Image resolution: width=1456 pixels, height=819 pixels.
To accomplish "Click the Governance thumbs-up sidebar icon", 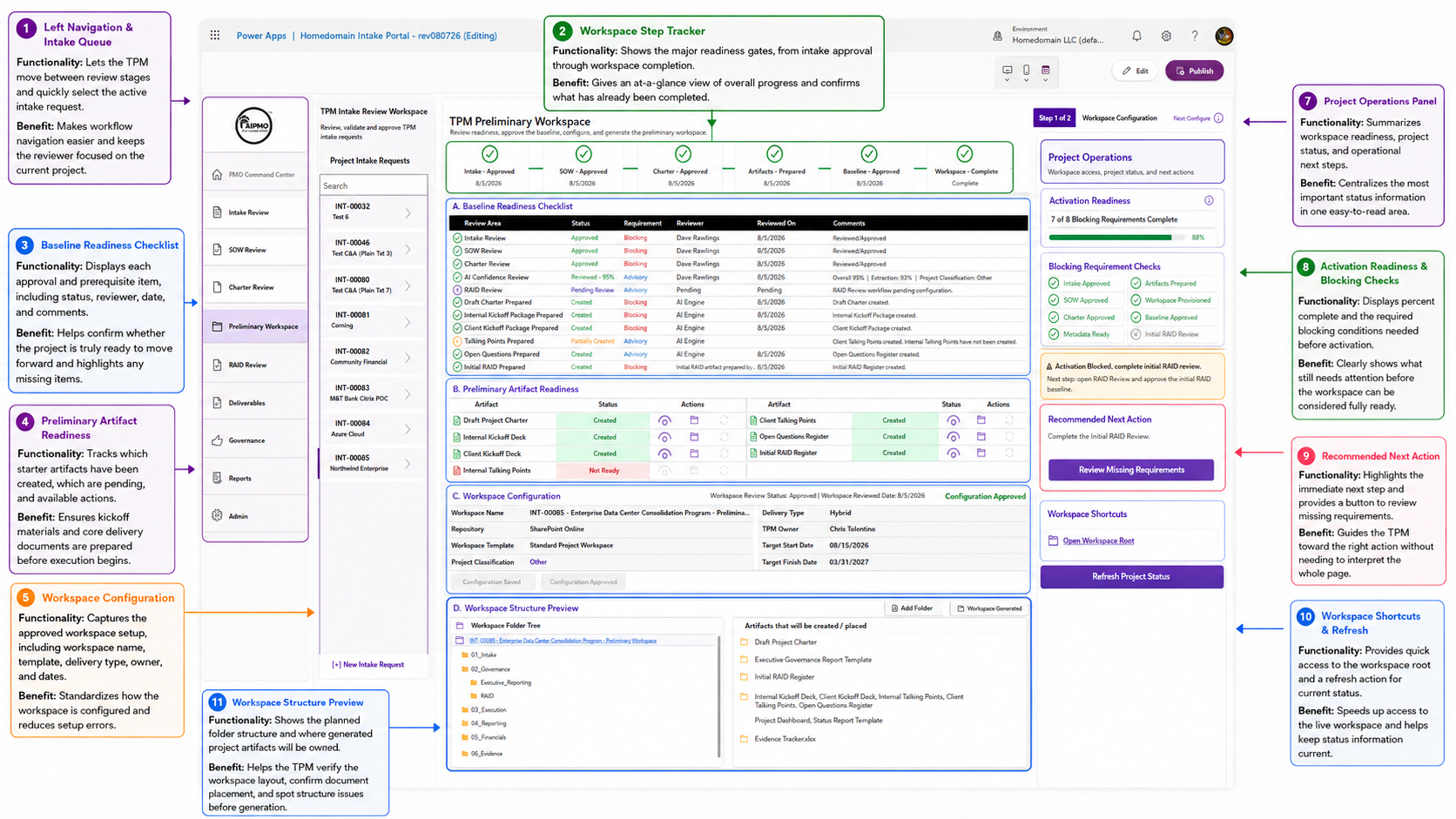I will (217, 440).
